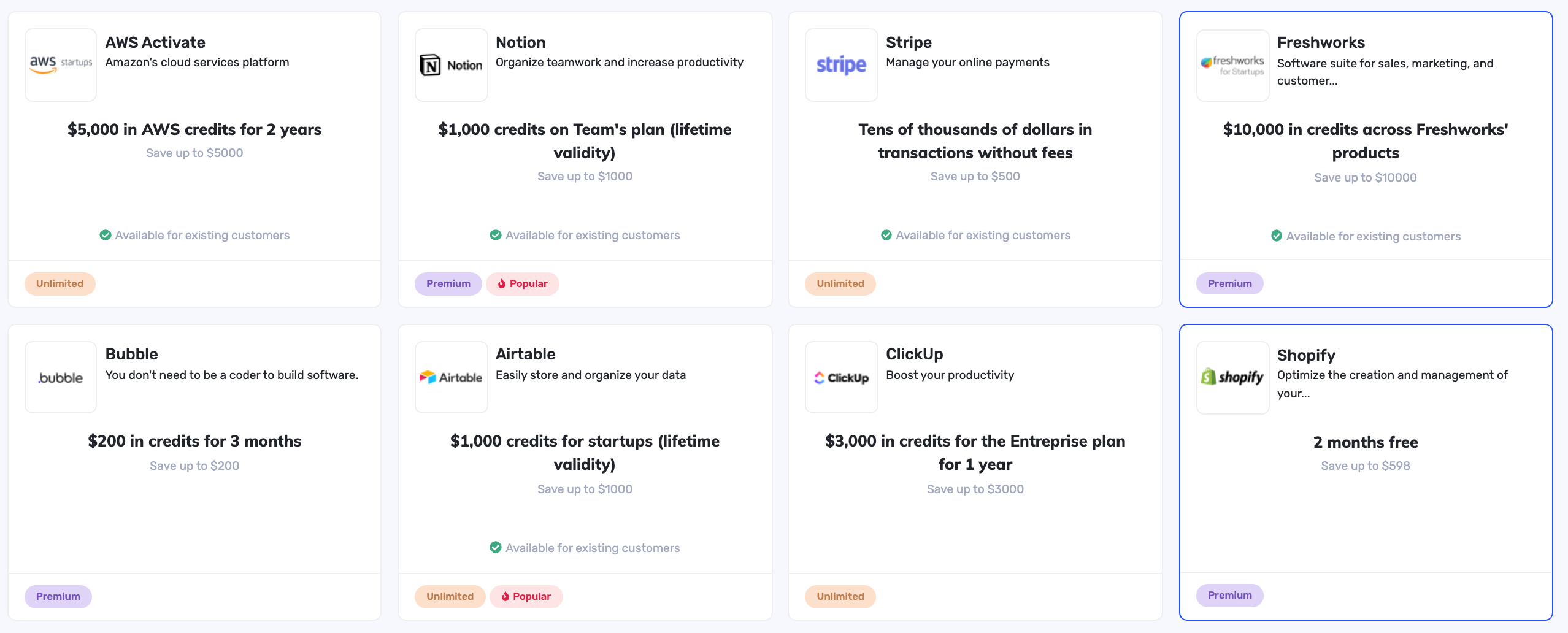Select the Unlimited badge on AWS Activate
Screen dimensions: 1568x633
60,283
